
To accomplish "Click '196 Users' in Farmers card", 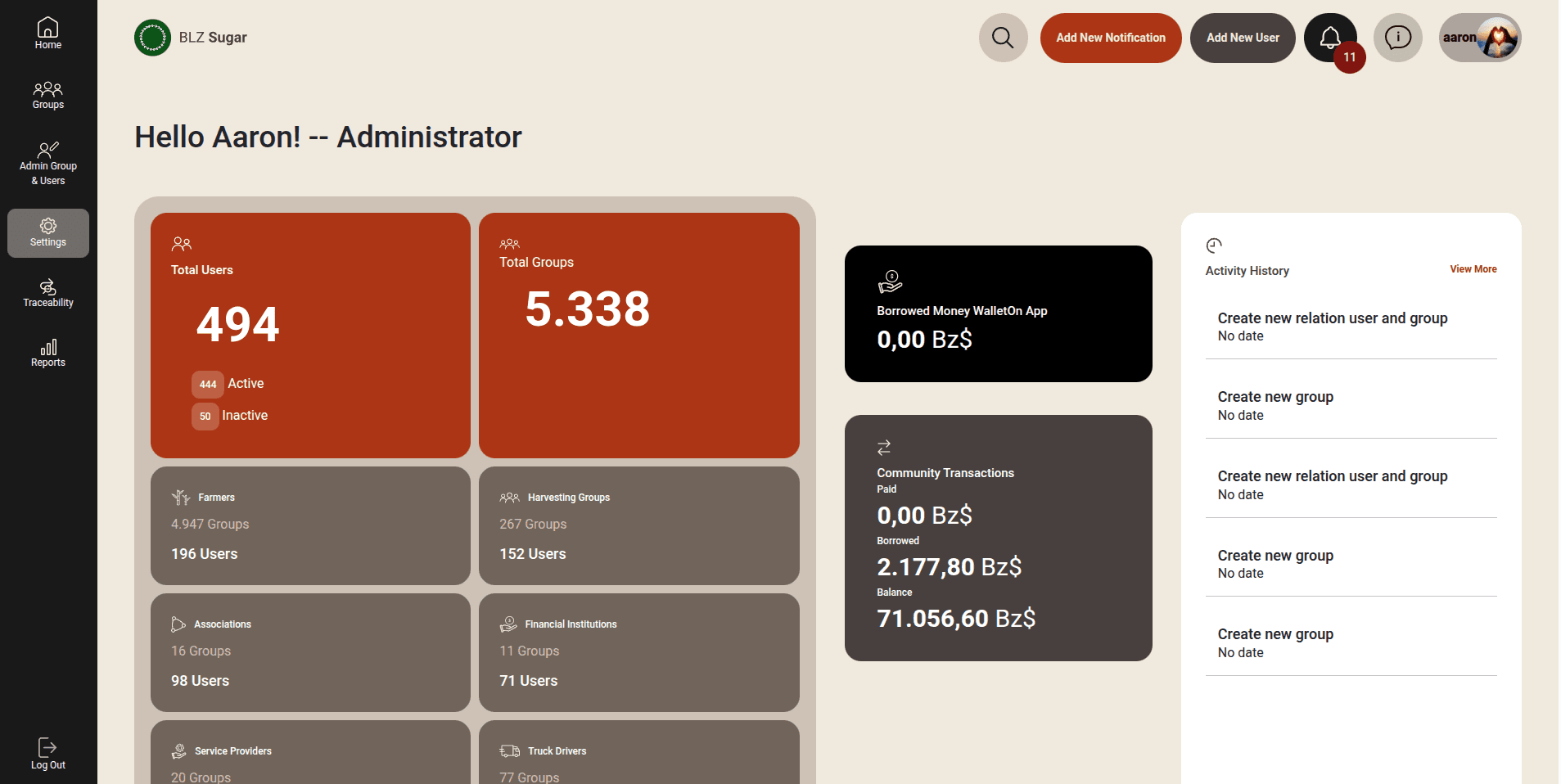I will point(205,554).
